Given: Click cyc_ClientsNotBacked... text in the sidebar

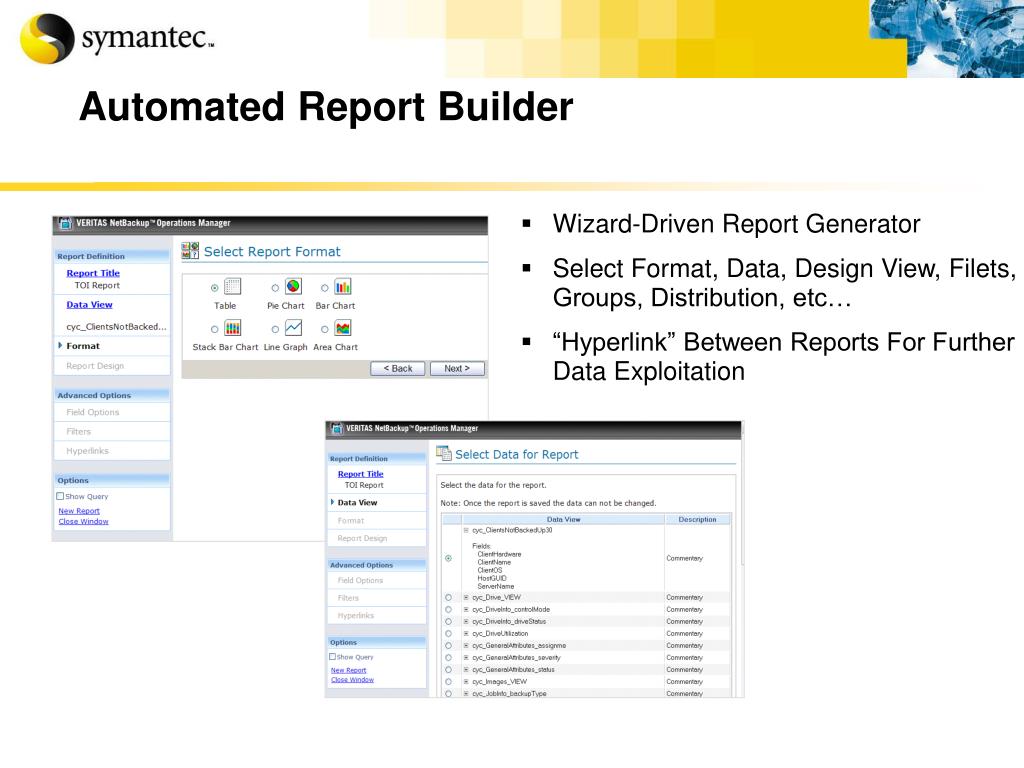Looking at the screenshot, I should [x=116, y=327].
